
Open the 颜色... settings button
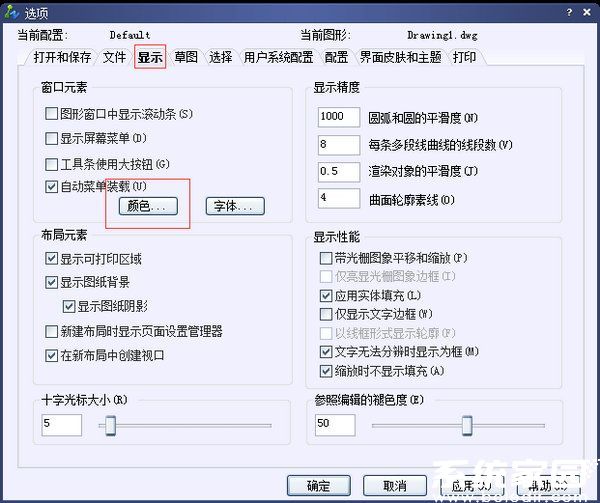(148, 206)
